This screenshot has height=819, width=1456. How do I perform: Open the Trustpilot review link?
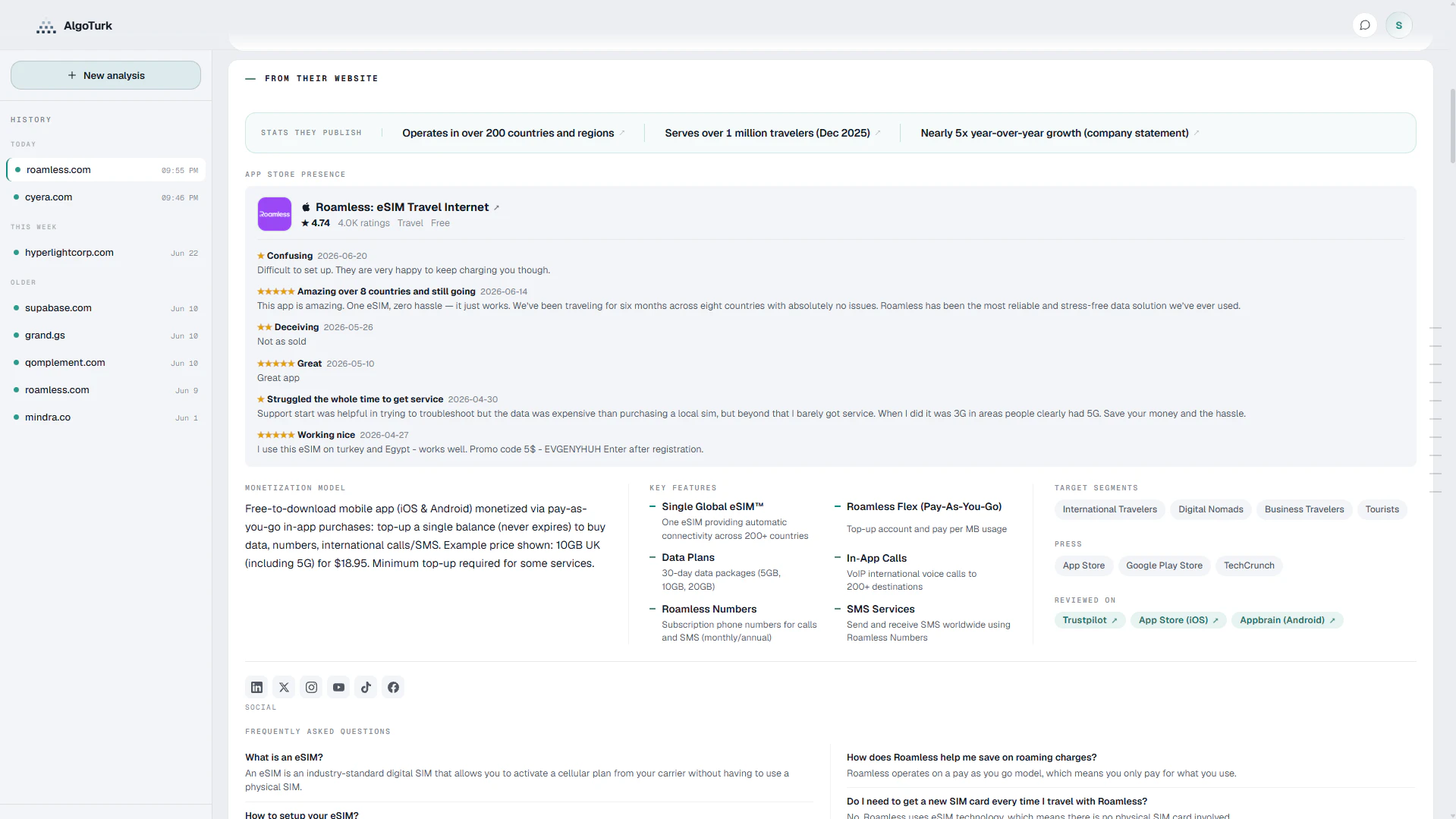[1090, 620]
